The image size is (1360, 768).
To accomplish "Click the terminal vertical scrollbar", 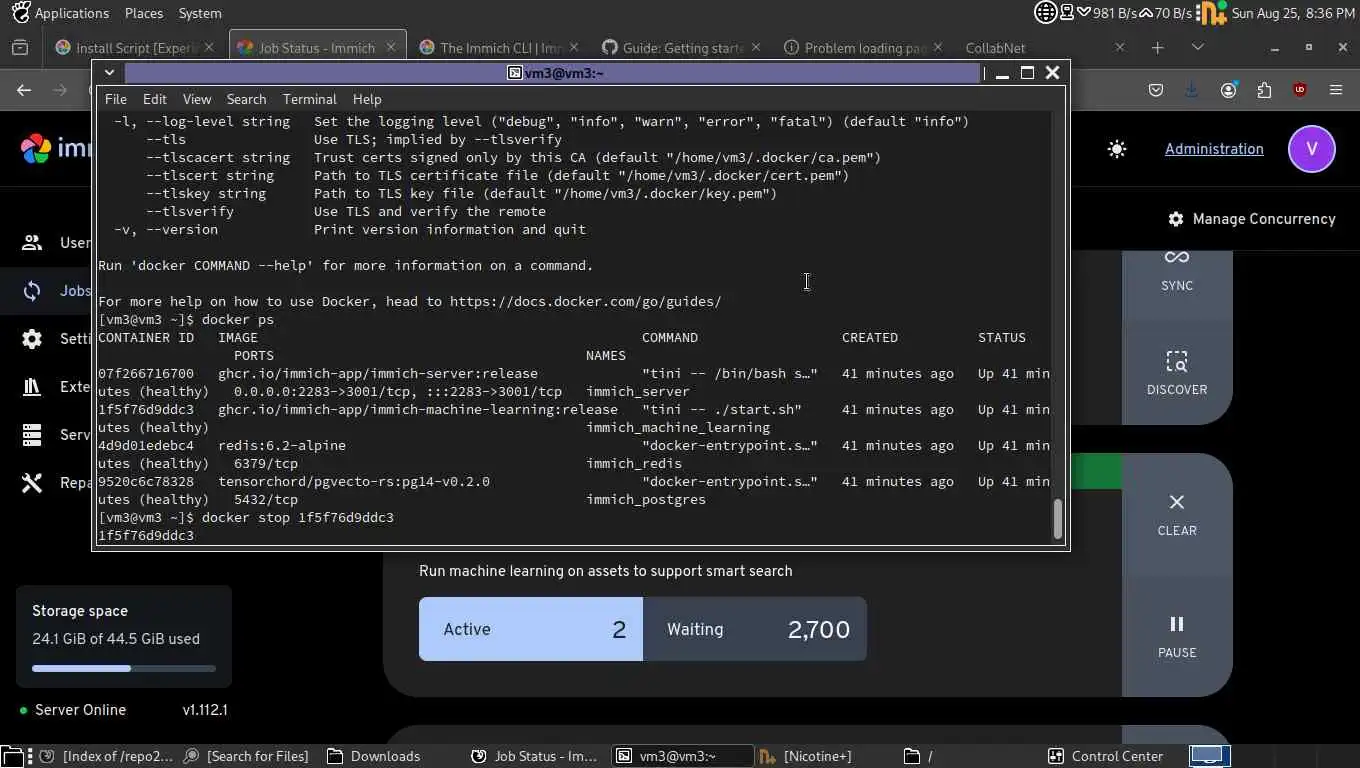I will [1057, 518].
